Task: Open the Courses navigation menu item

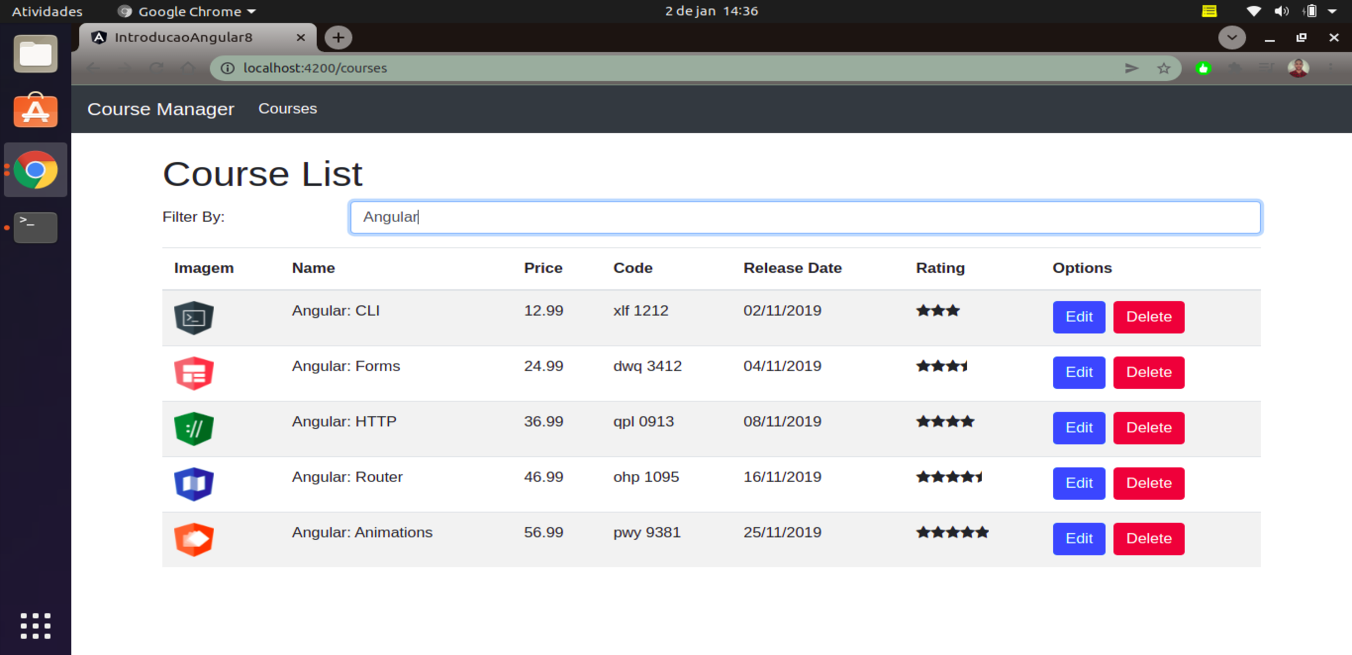Action: (x=287, y=108)
